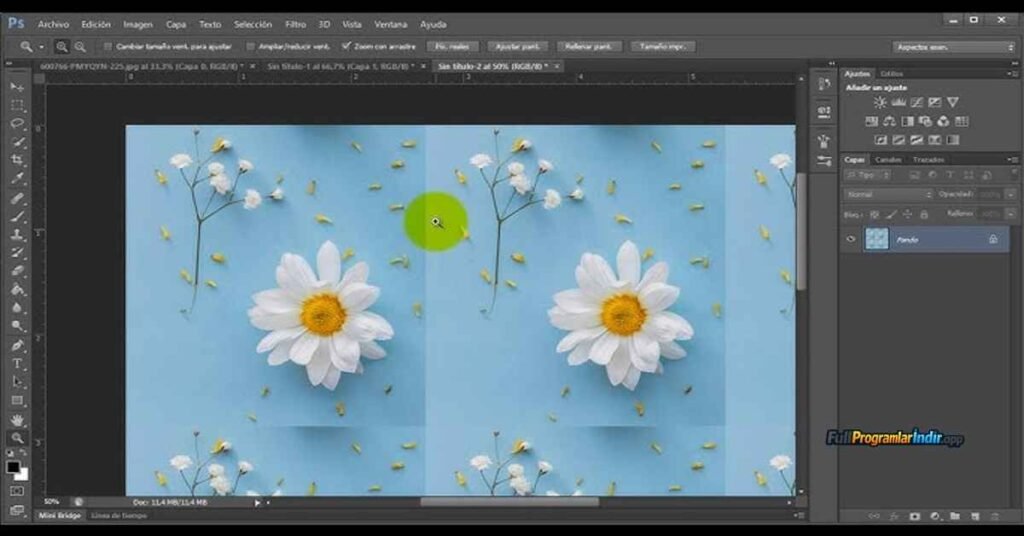Add a Levels adjustment
This screenshot has height=536, width=1024.
tap(898, 102)
